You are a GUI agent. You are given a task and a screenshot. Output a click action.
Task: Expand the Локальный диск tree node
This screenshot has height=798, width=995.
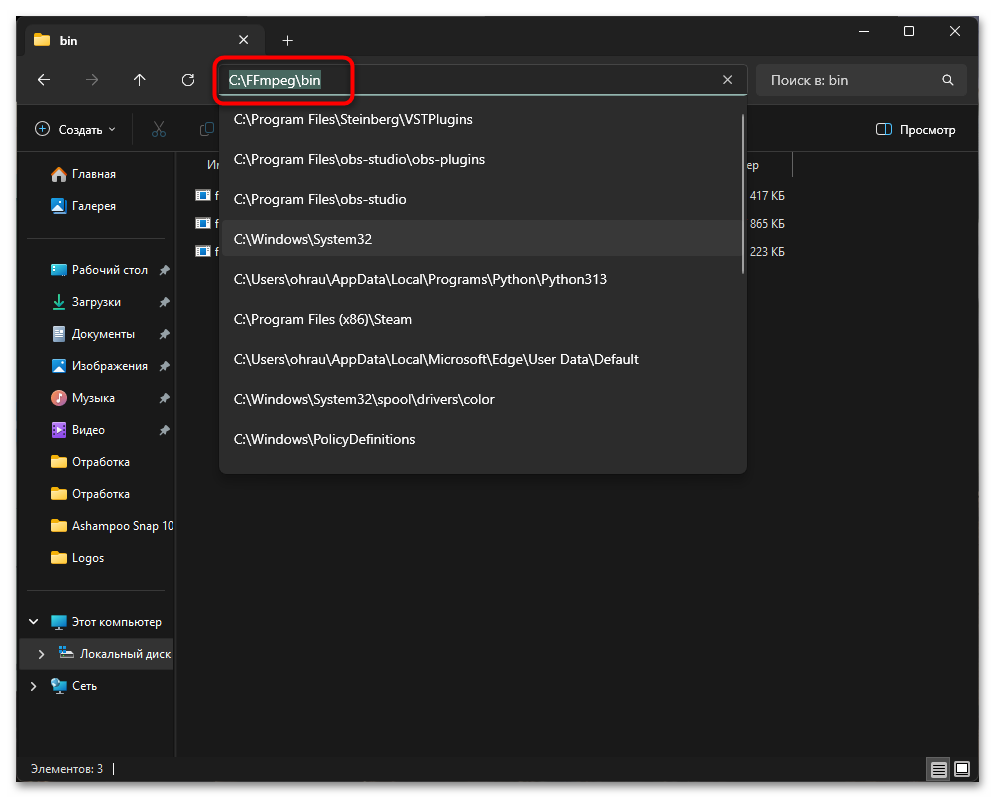tap(42, 653)
